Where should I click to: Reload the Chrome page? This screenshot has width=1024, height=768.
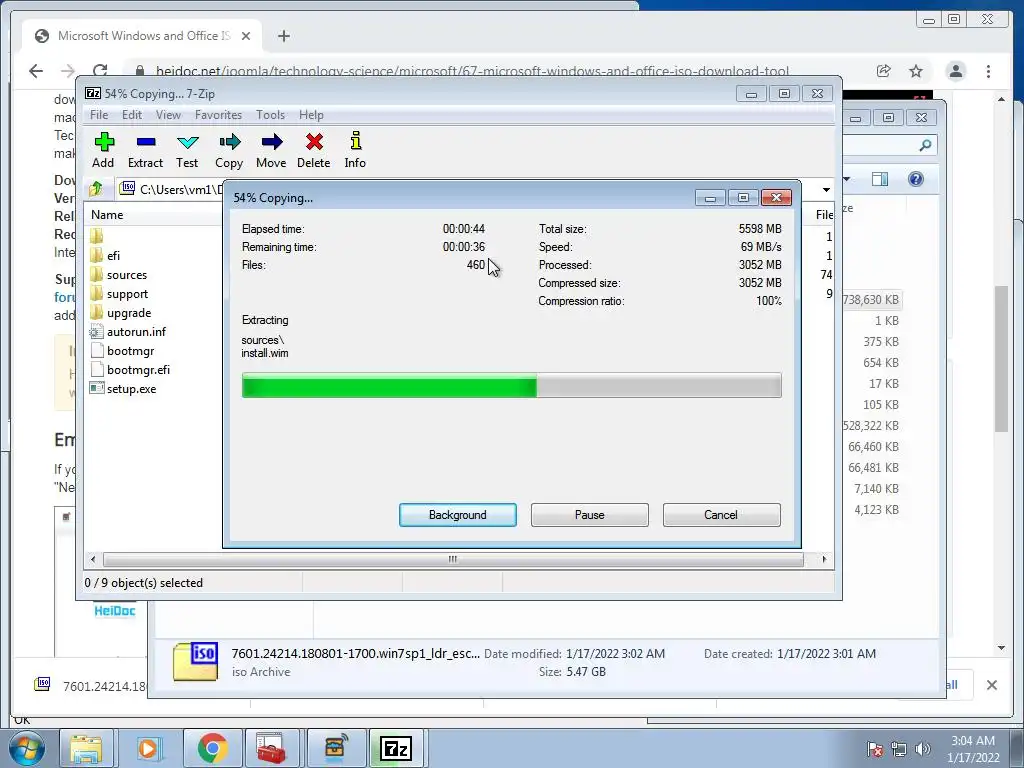pyautogui.click(x=99, y=71)
